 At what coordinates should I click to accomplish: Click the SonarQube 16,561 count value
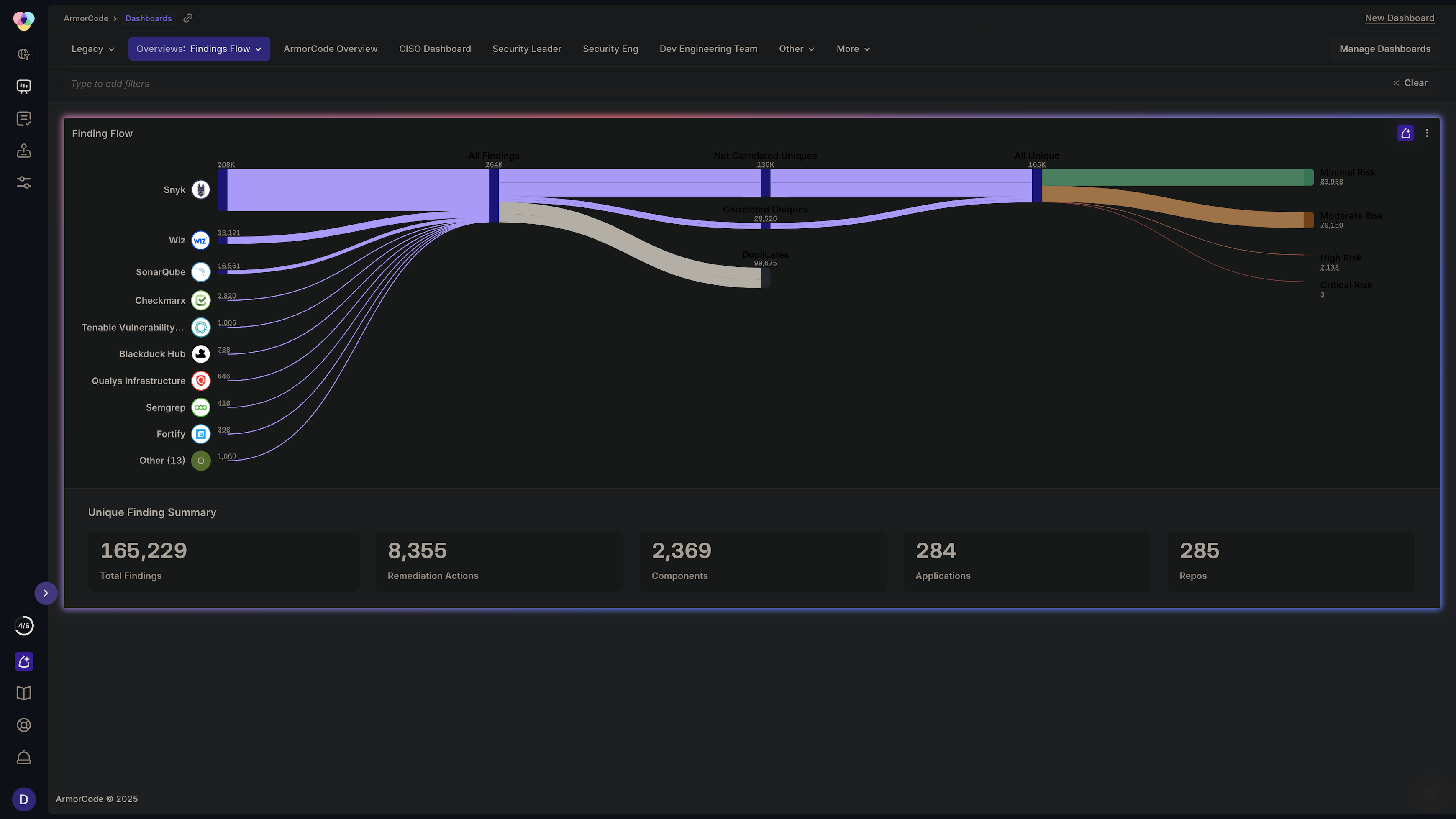(x=229, y=266)
